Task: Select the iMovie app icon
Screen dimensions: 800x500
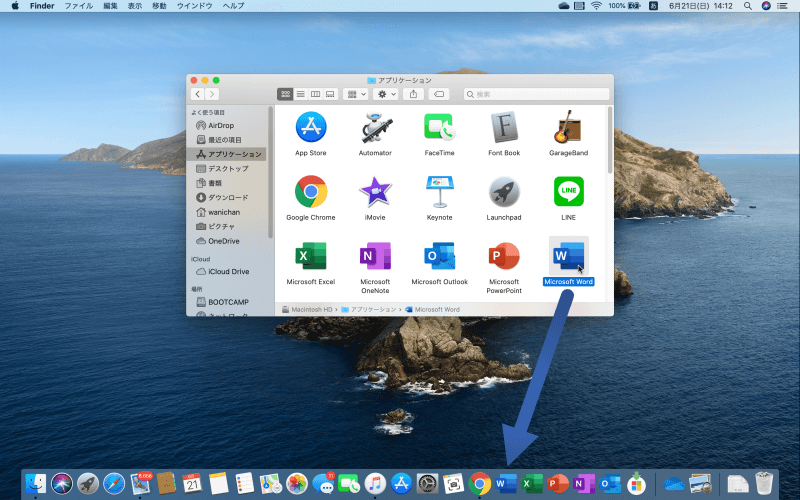Action: [x=376, y=191]
